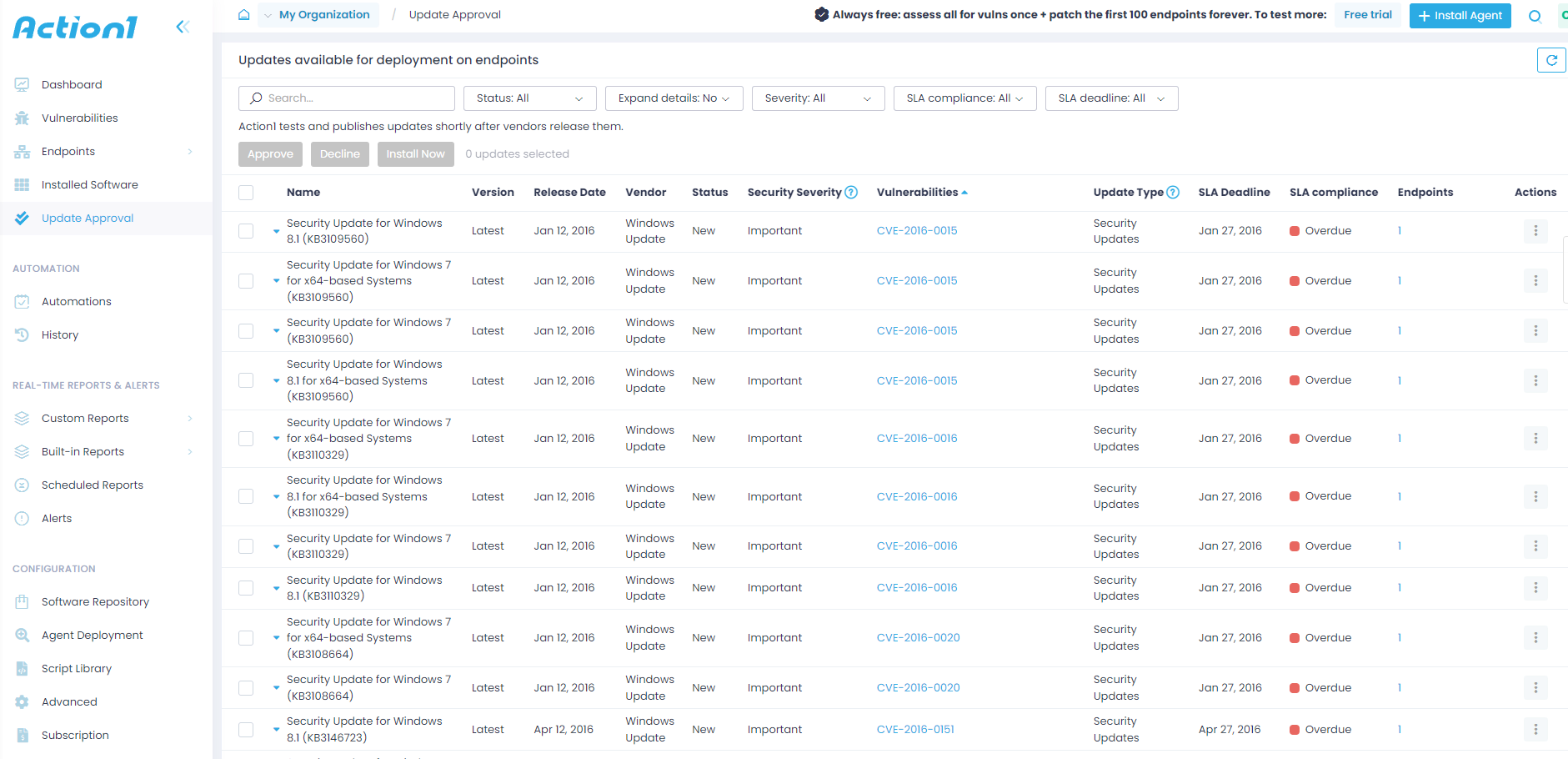
Task: Open SLA deadline: All dropdown
Action: 1112,98
